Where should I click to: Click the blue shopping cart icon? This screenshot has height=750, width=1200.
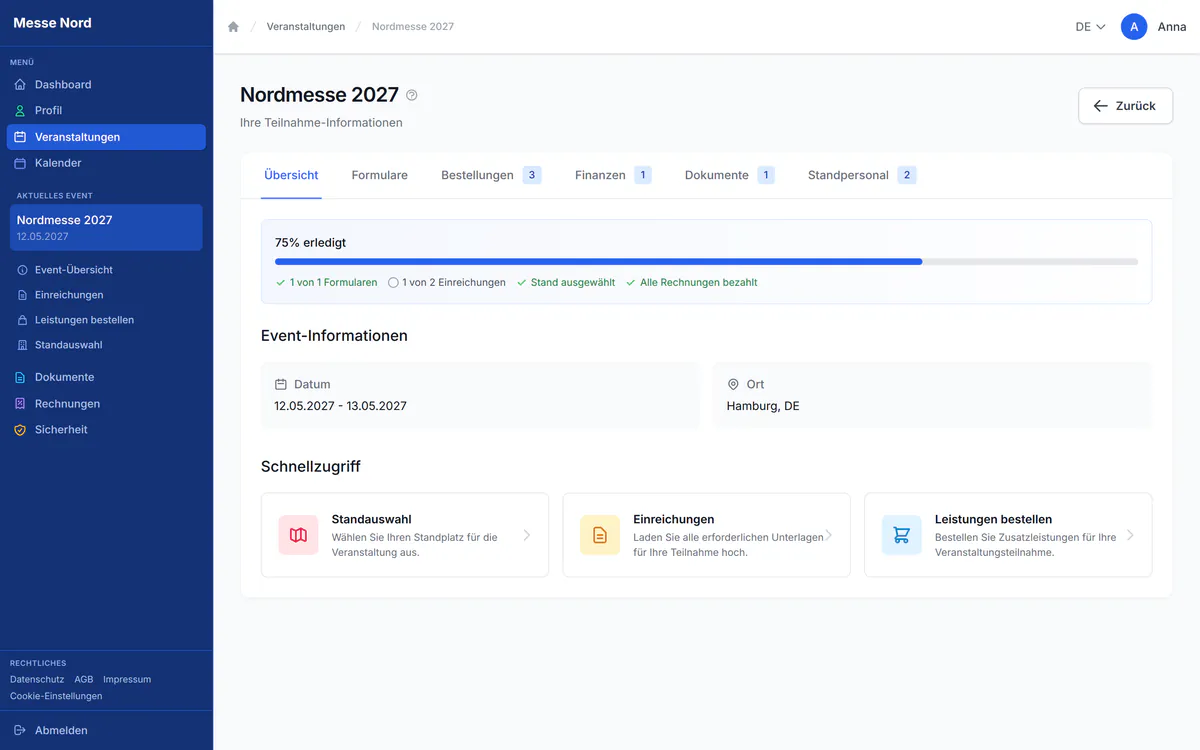click(901, 535)
